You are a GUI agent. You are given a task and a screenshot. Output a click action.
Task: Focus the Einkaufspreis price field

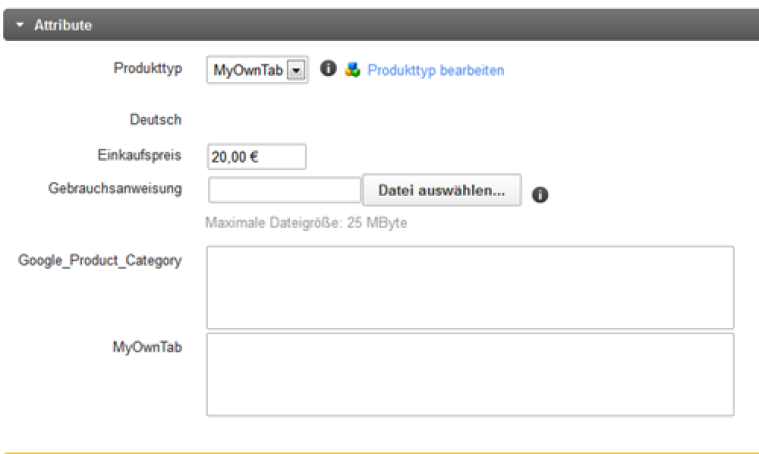(255, 156)
